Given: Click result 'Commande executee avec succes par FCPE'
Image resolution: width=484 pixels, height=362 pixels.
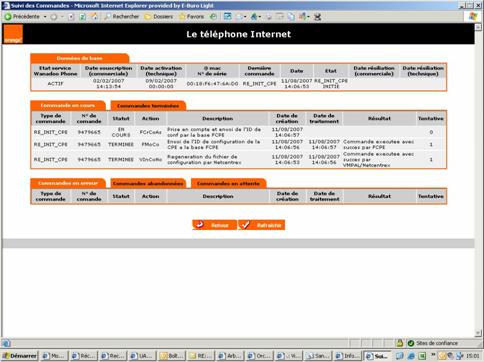Looking at the screenshot, I should pos(379,145).
